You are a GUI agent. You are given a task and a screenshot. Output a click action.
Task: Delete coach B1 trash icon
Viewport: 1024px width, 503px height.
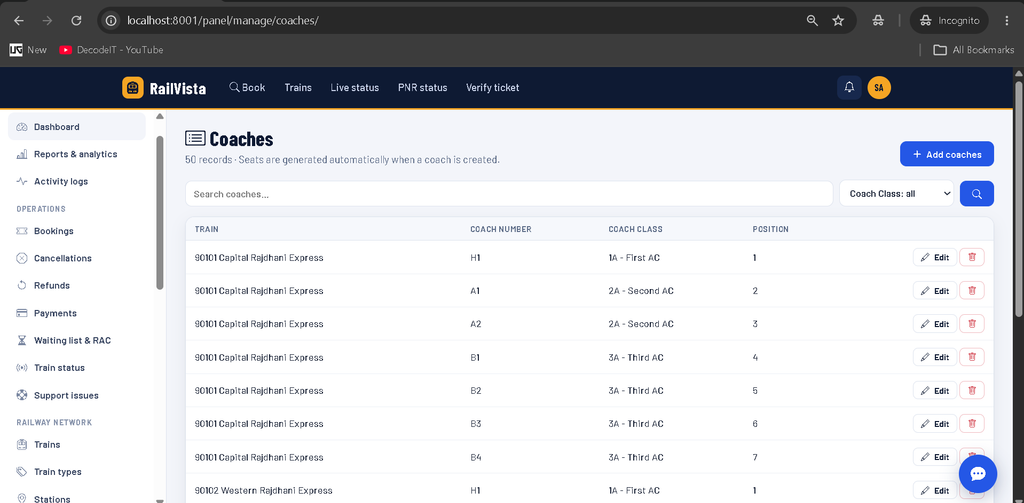click(x=972, y=357)
